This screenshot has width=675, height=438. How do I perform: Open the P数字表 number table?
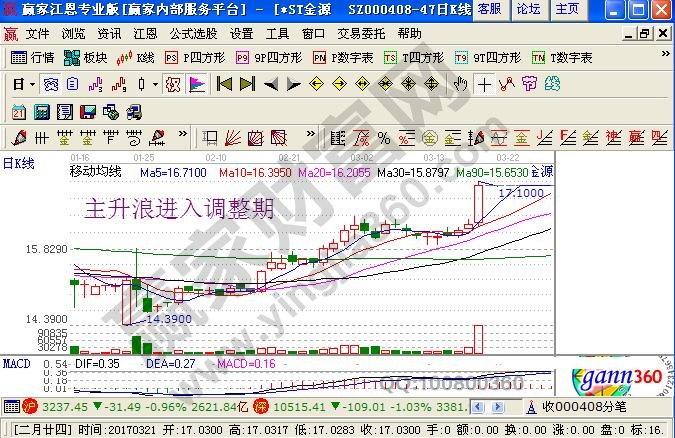(343, 58)
